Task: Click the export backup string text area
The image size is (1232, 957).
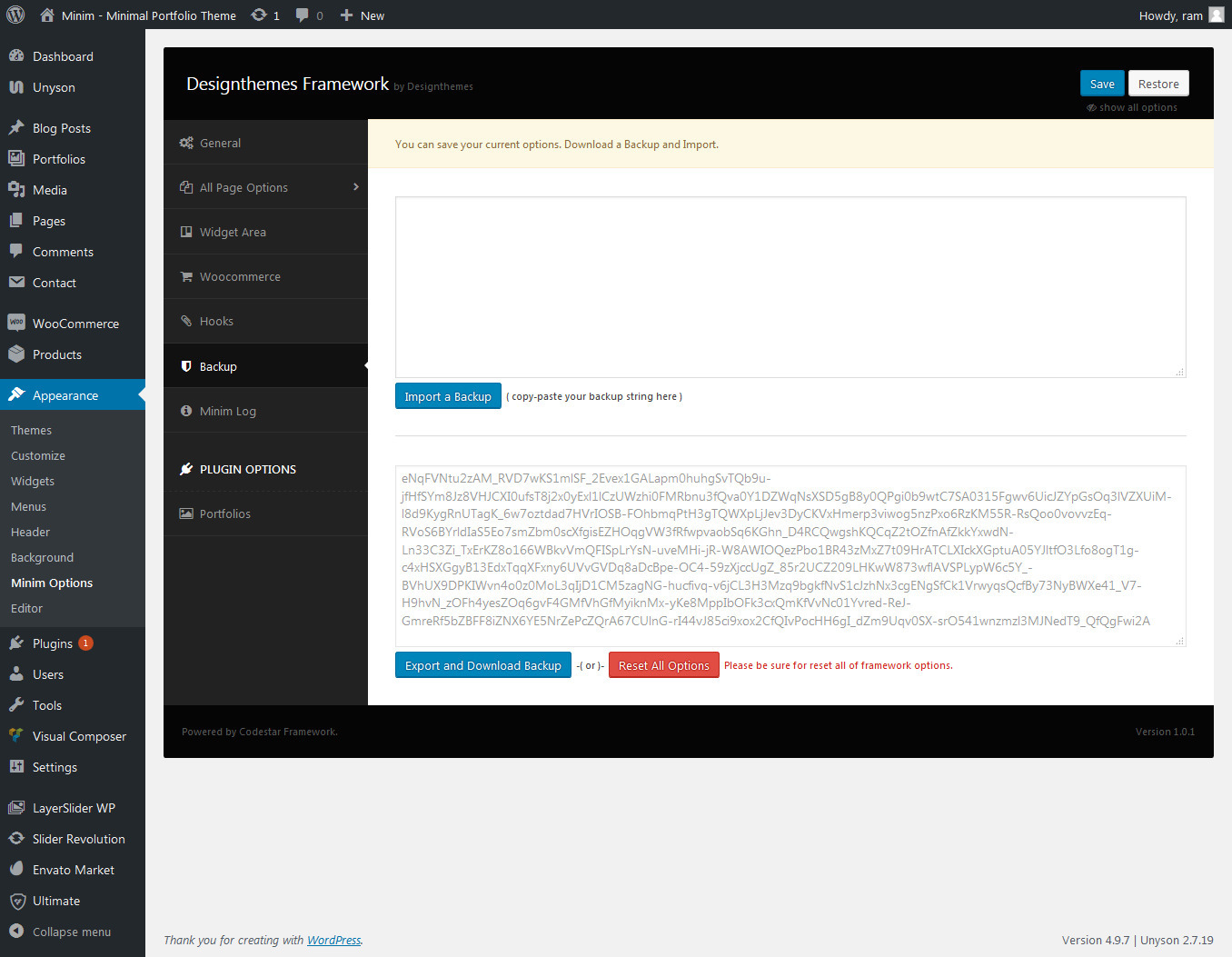Action: pos(790,556)
